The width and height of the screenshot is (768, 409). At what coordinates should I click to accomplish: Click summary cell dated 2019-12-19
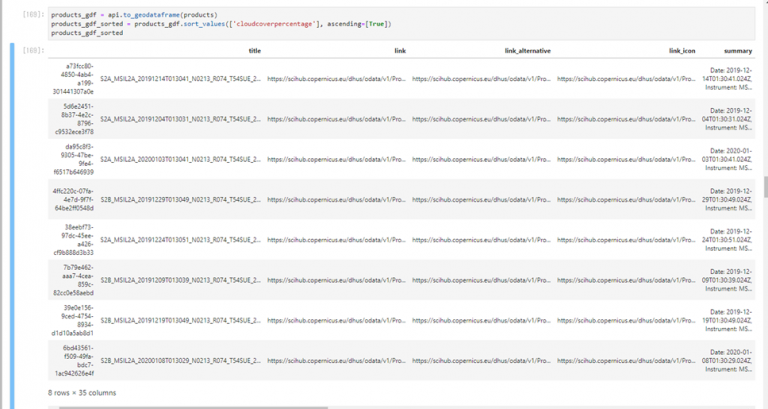(x=727, y=320)
